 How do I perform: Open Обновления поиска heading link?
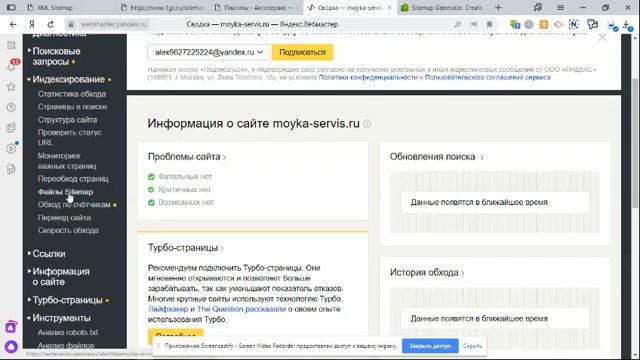436,157
